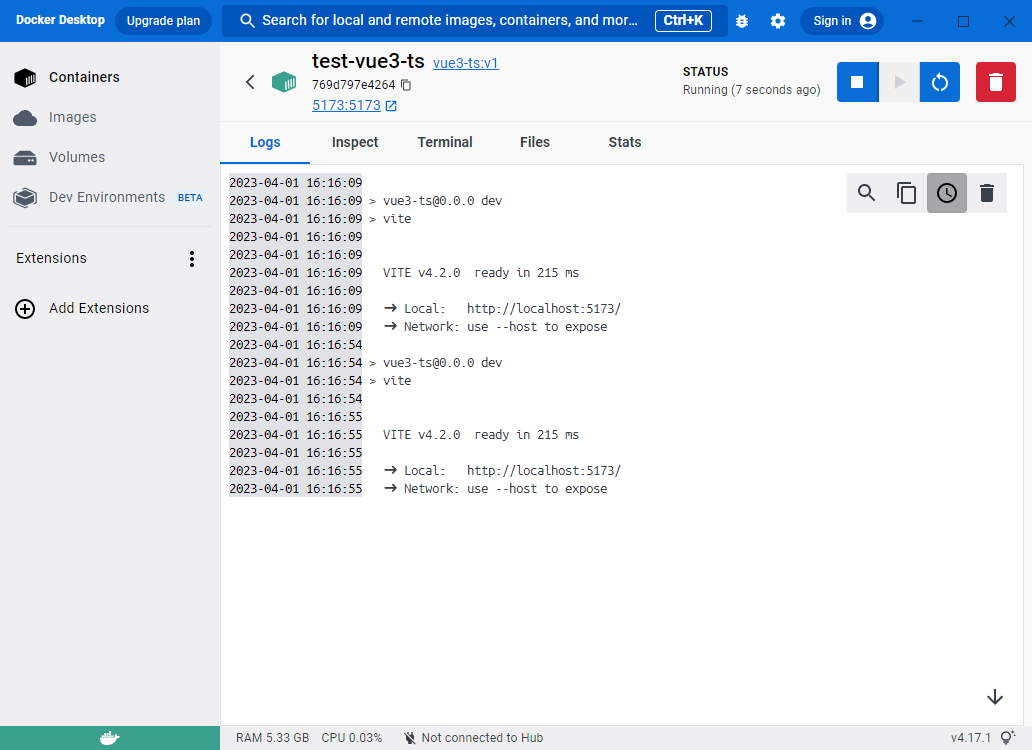Click the CPU 0.03% indicator
This screenshot has height=750, width=1032.
point(351,738)
